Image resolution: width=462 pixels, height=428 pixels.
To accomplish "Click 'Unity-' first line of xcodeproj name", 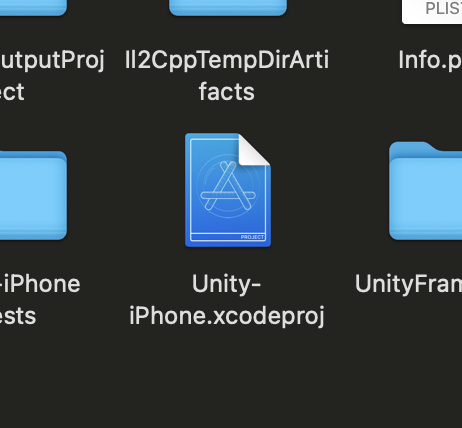I will point(226,284).
